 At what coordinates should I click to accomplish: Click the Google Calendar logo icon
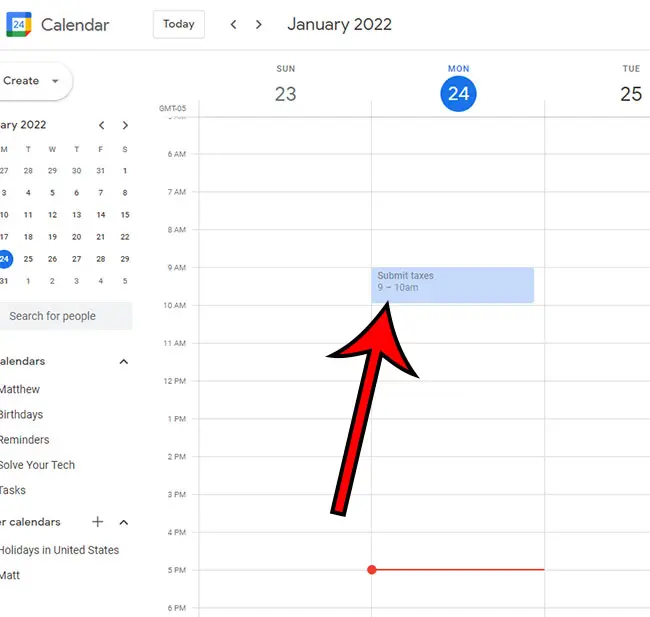point(18,24)
